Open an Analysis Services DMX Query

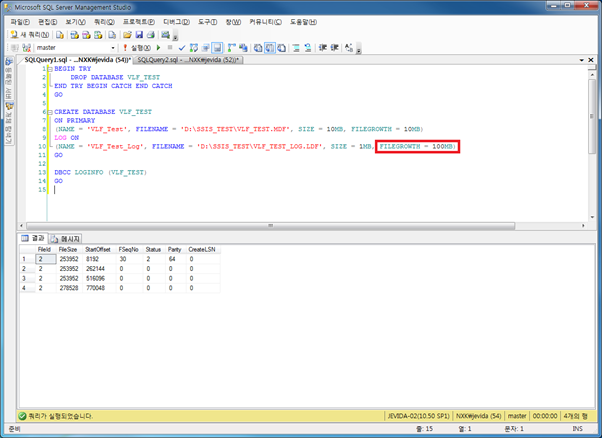pyautogui.click(x=86, y=35)
